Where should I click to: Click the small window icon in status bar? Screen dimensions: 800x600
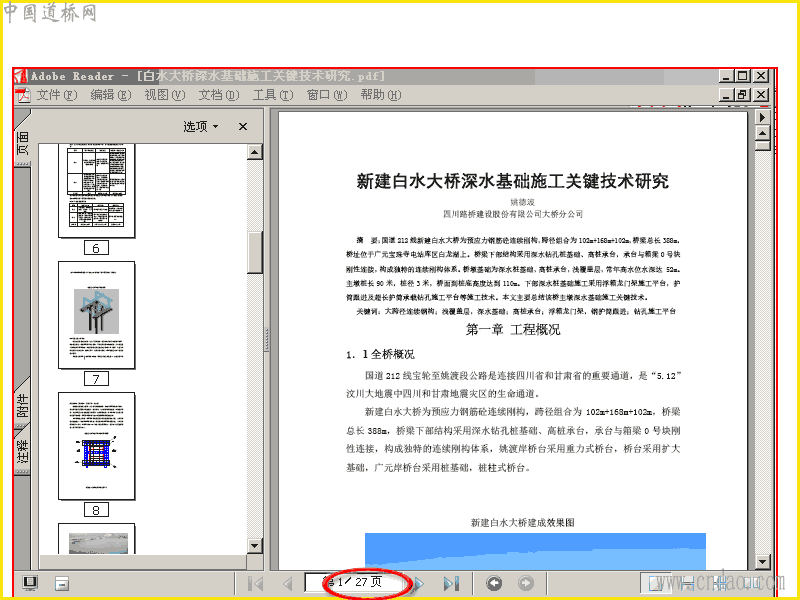(x=62, y=583)
